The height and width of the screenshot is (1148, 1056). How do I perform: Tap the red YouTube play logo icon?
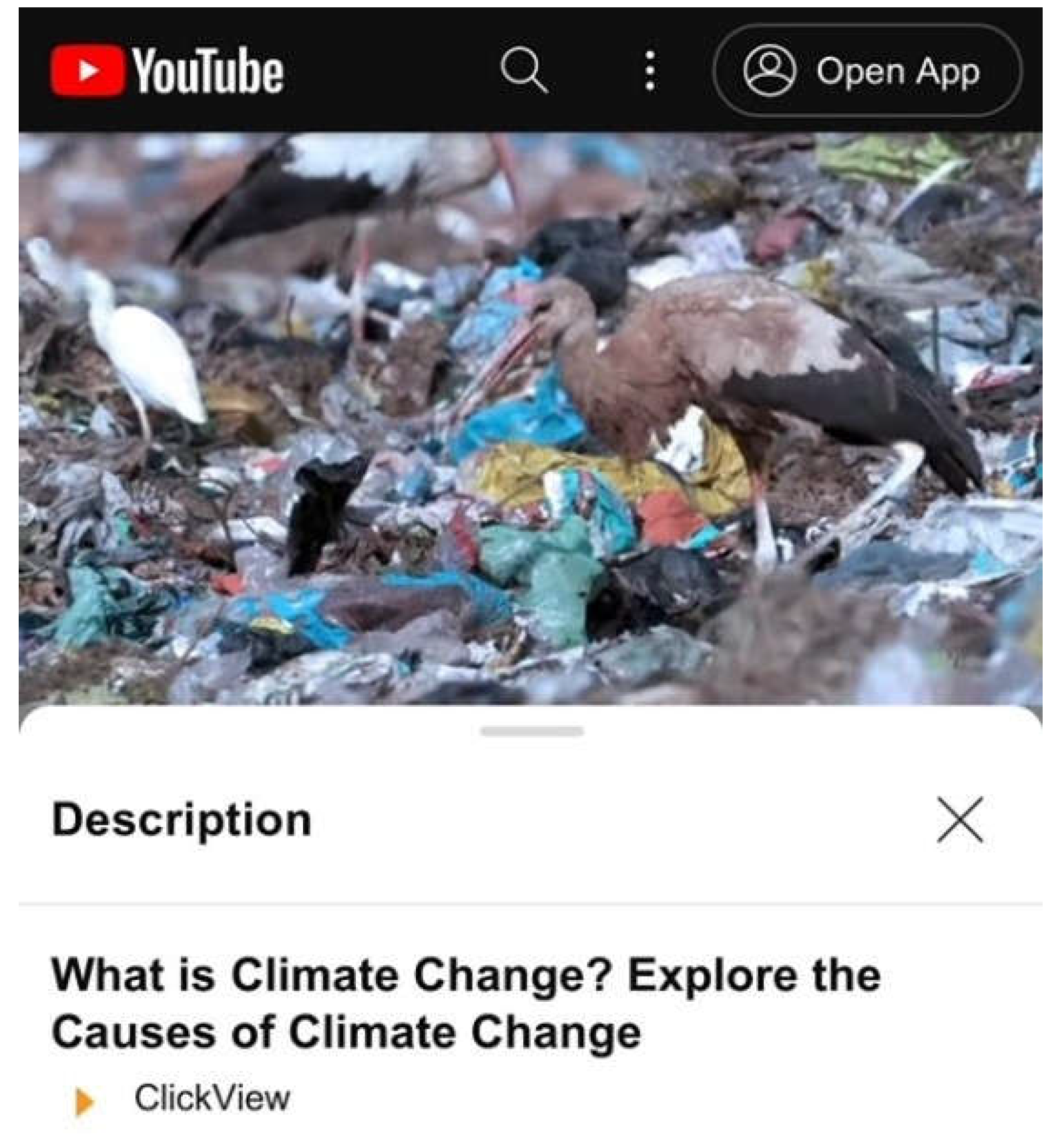(87, 71)
